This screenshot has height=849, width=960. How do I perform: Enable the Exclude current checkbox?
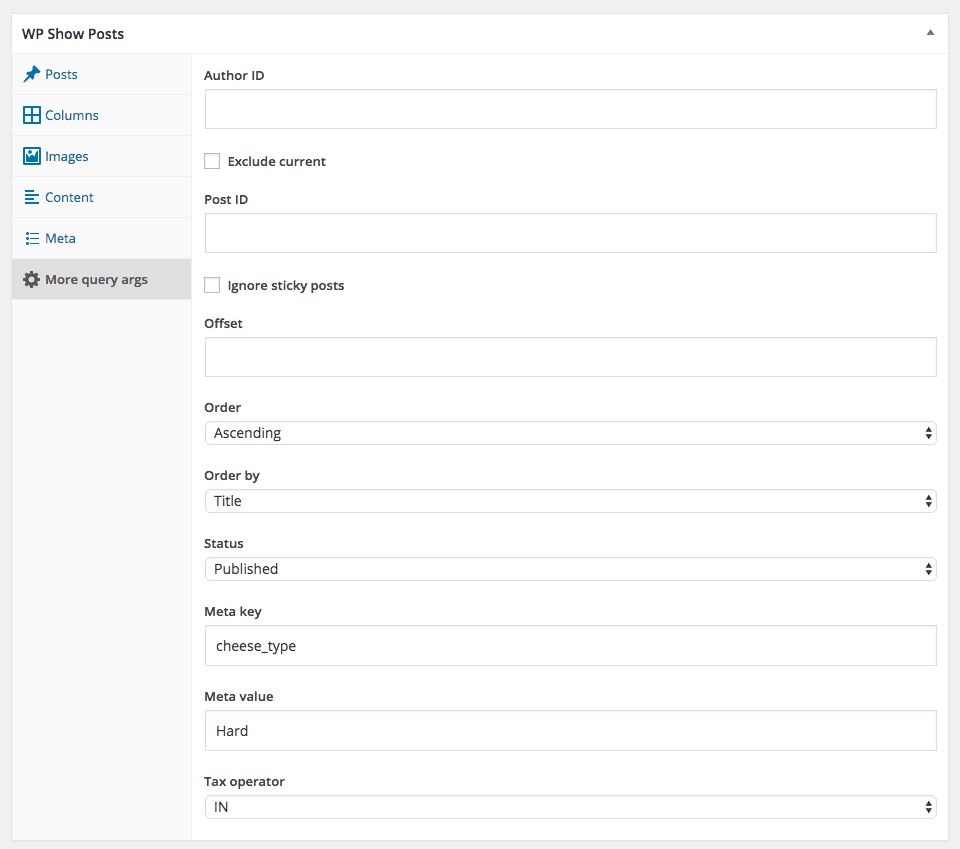[212, 161]
